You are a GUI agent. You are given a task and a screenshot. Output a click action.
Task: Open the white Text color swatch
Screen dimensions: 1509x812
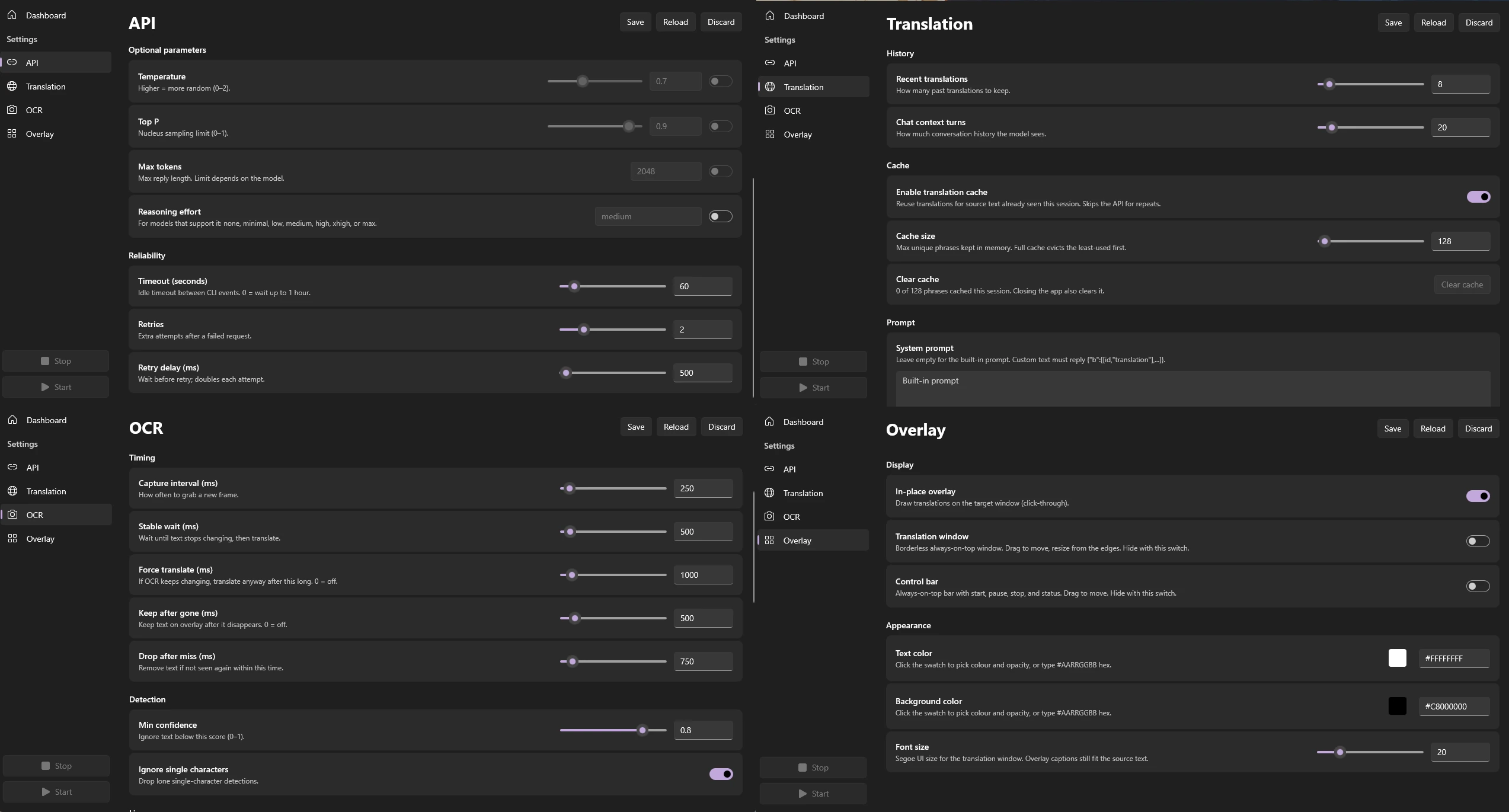1397,658
